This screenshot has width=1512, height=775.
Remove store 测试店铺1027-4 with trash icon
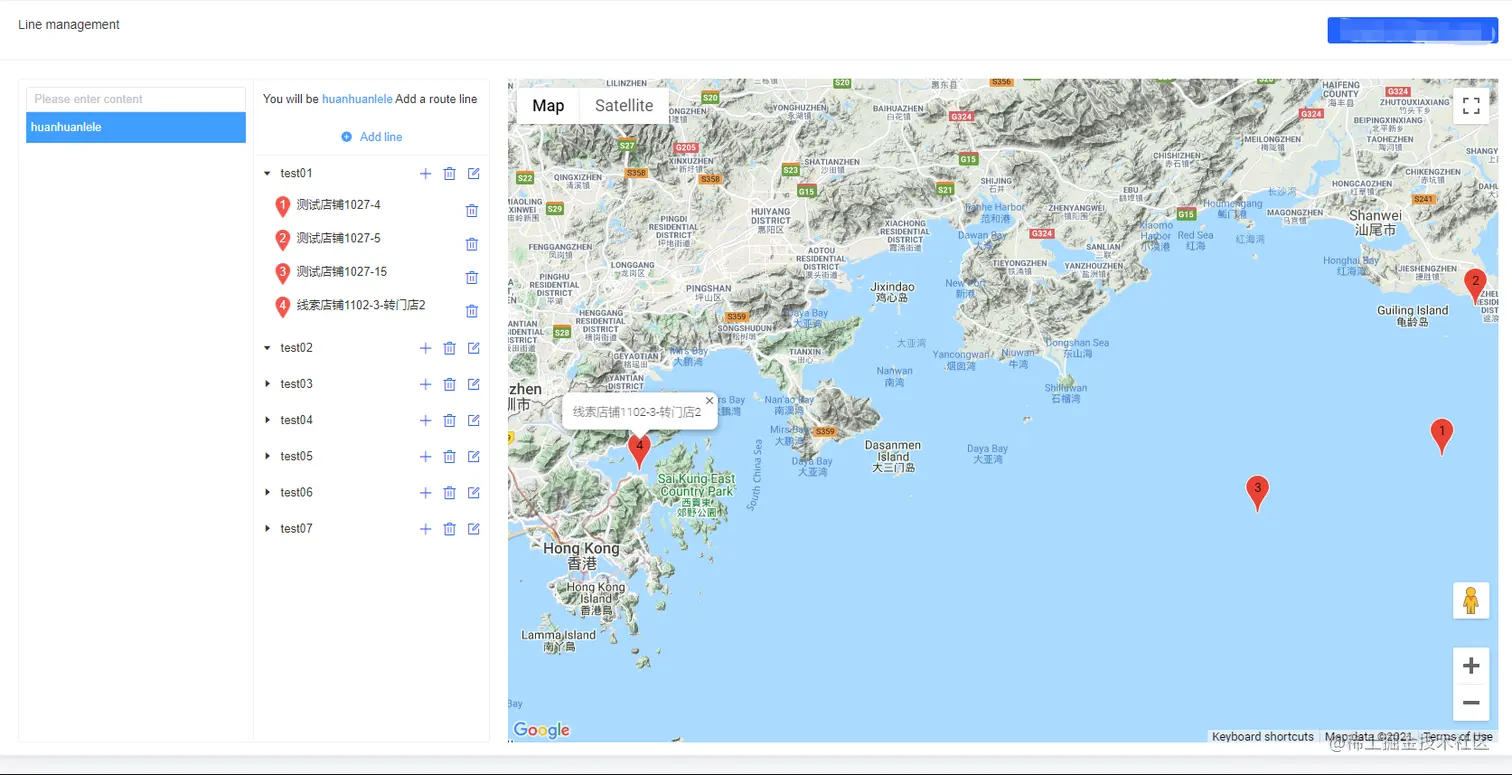point(472,211)
